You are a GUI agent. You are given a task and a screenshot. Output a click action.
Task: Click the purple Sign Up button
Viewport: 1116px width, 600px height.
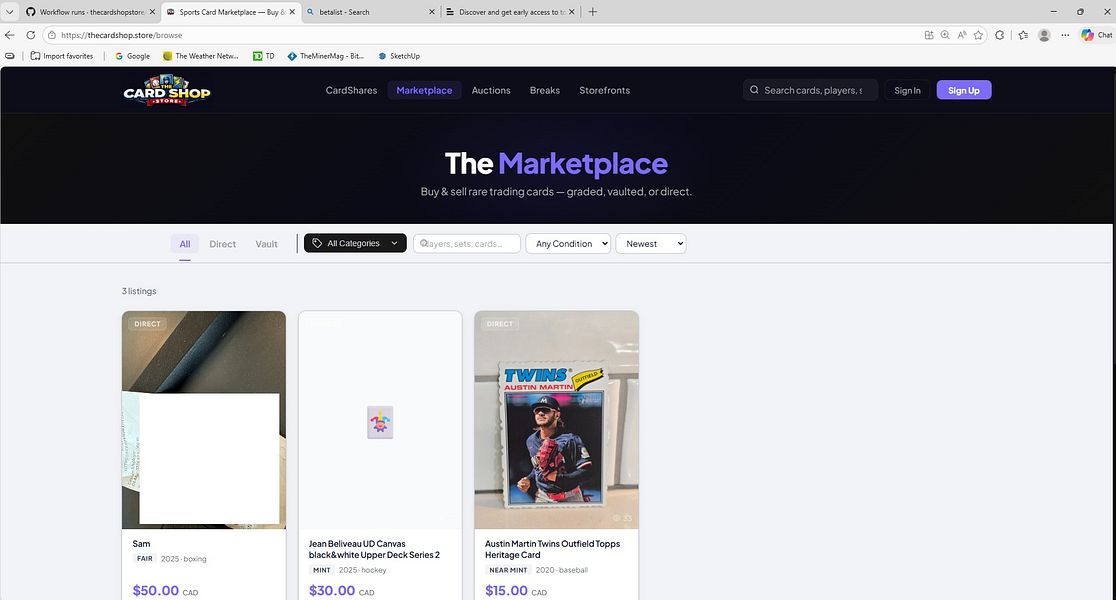[x=964, y=90]
